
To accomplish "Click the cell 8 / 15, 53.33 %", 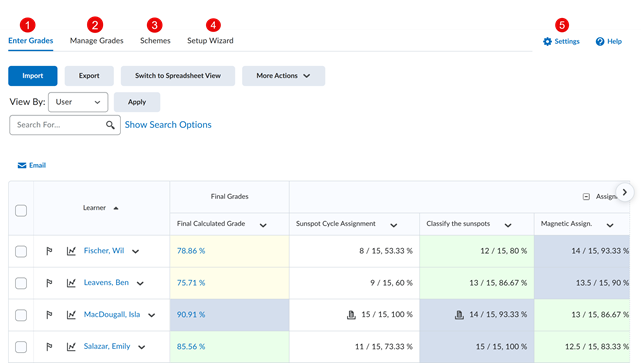I will pos(354,251).
